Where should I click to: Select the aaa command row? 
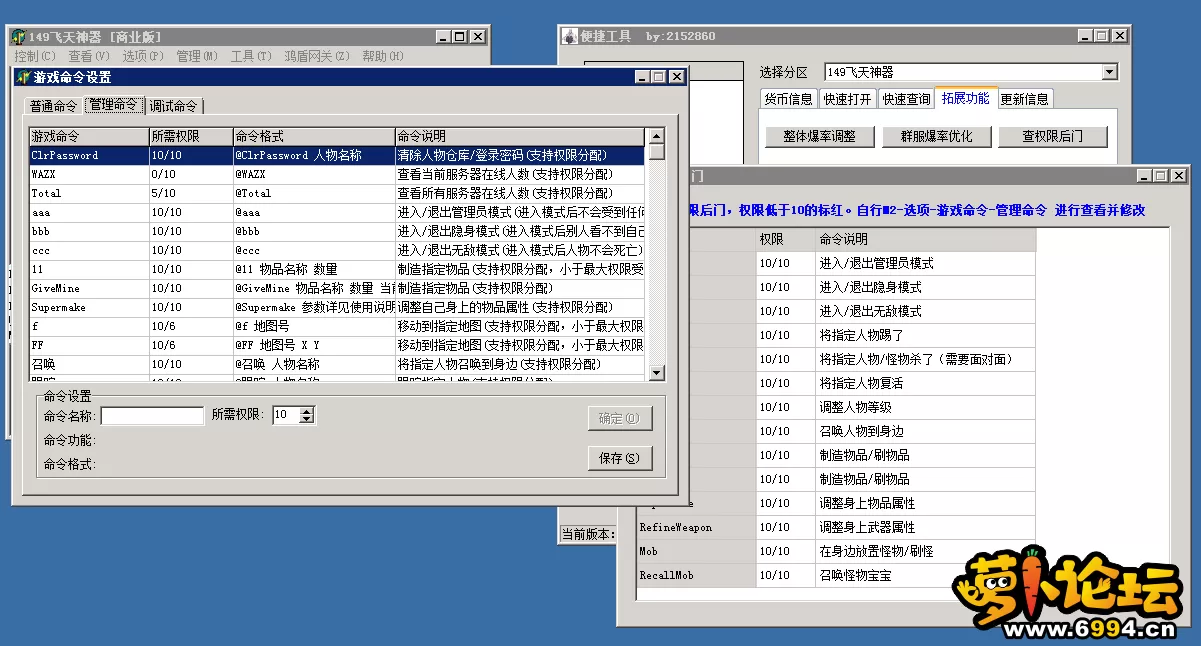pos(337,212)
